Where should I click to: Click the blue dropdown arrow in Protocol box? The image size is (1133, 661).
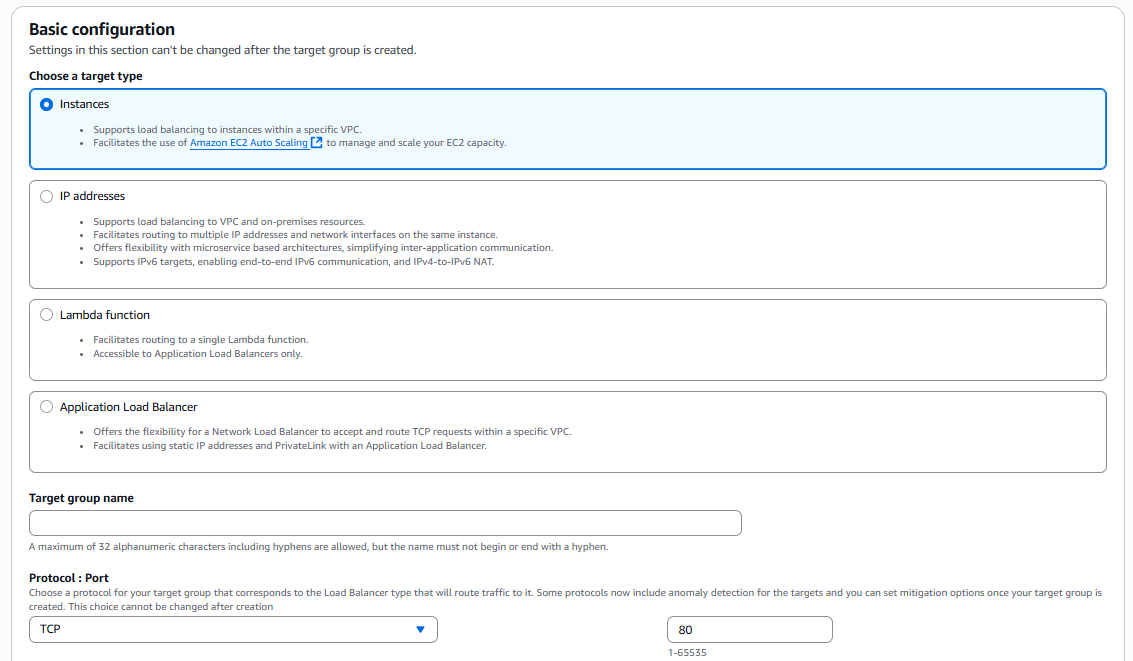pos(420,629)
